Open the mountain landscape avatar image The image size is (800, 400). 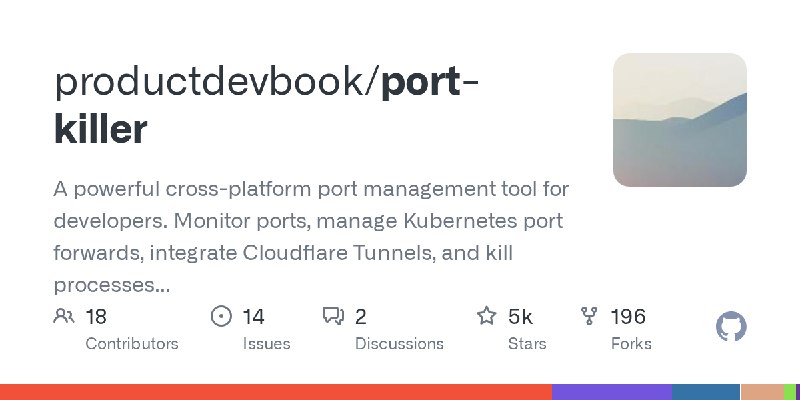click(x=680, y=120)
